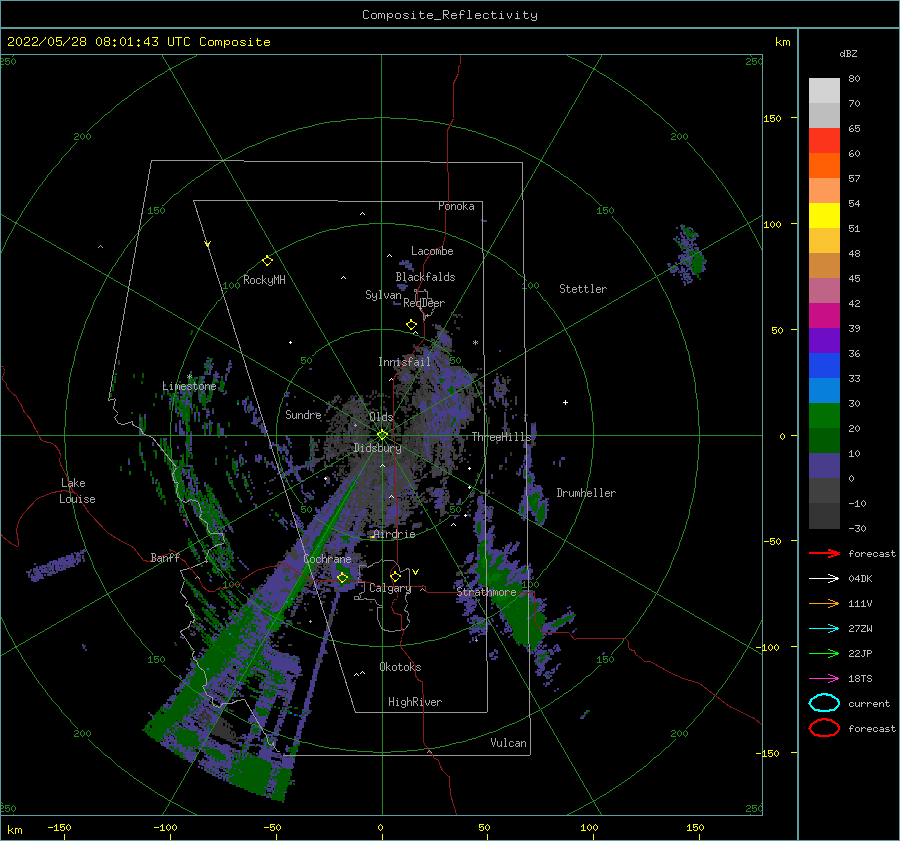Screen dimensions: 900x841
Task: Click the green echo cluster northeast of Stettler
Action: pyautogui.click(x=688, y=255)
